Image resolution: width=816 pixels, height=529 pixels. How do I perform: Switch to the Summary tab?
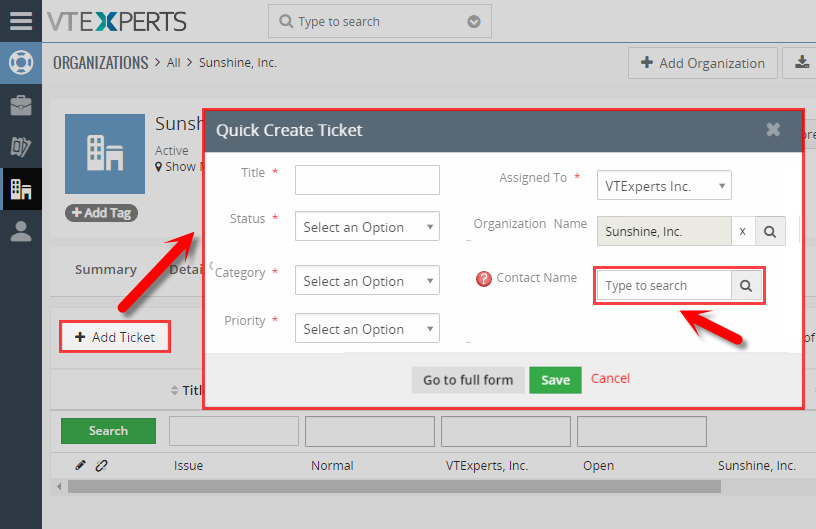[106, 269]
